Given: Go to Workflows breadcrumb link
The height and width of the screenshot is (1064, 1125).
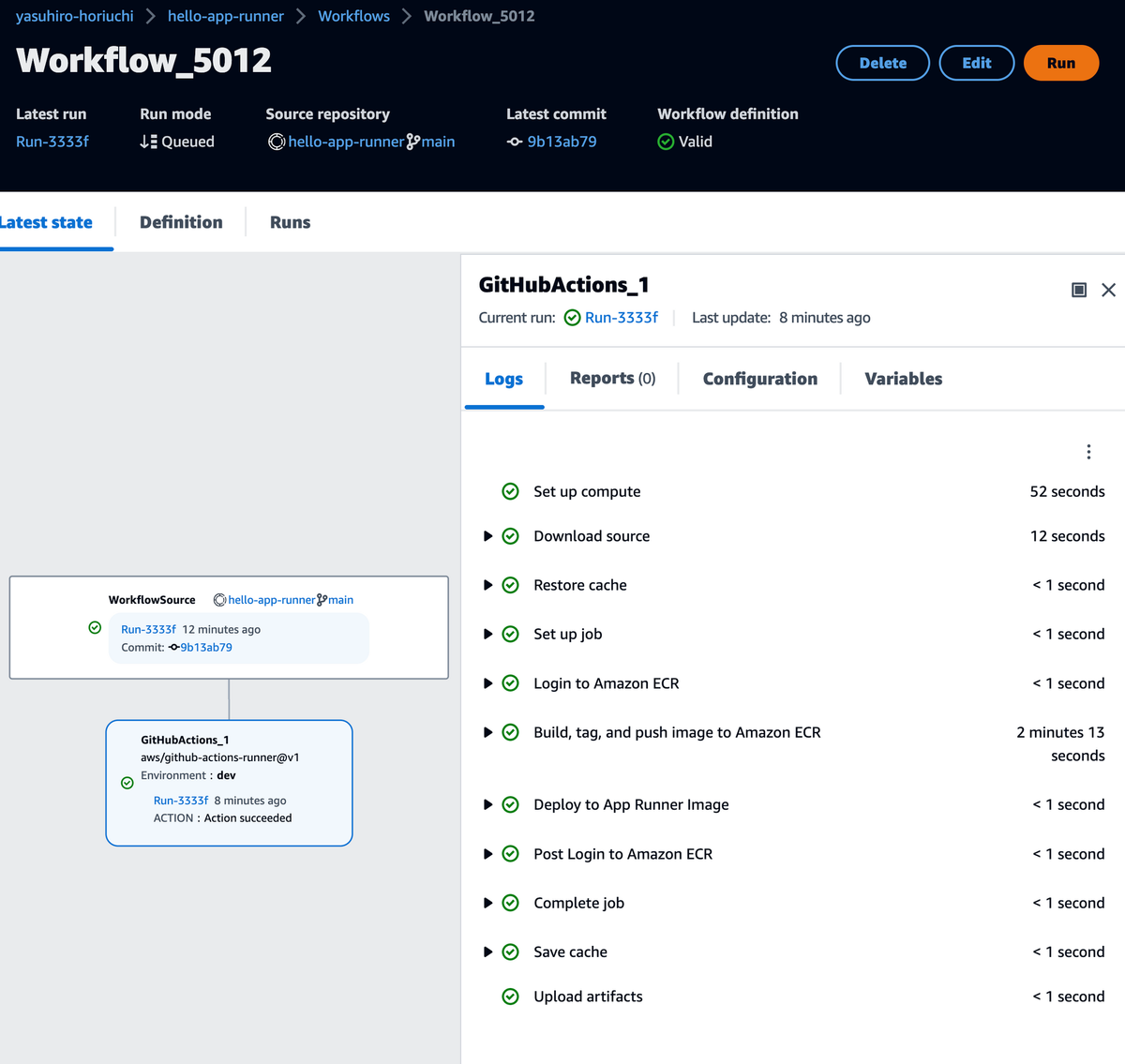Looking at the screenshot, I should 354,16.
